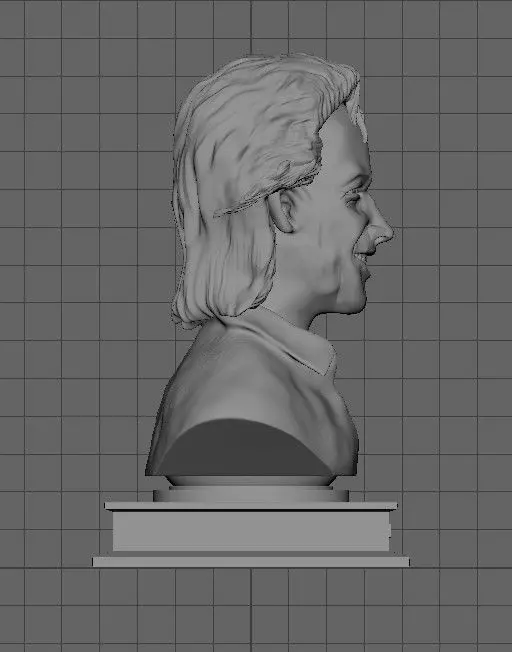Click the ear of the sculpted bust

(283, 211)
